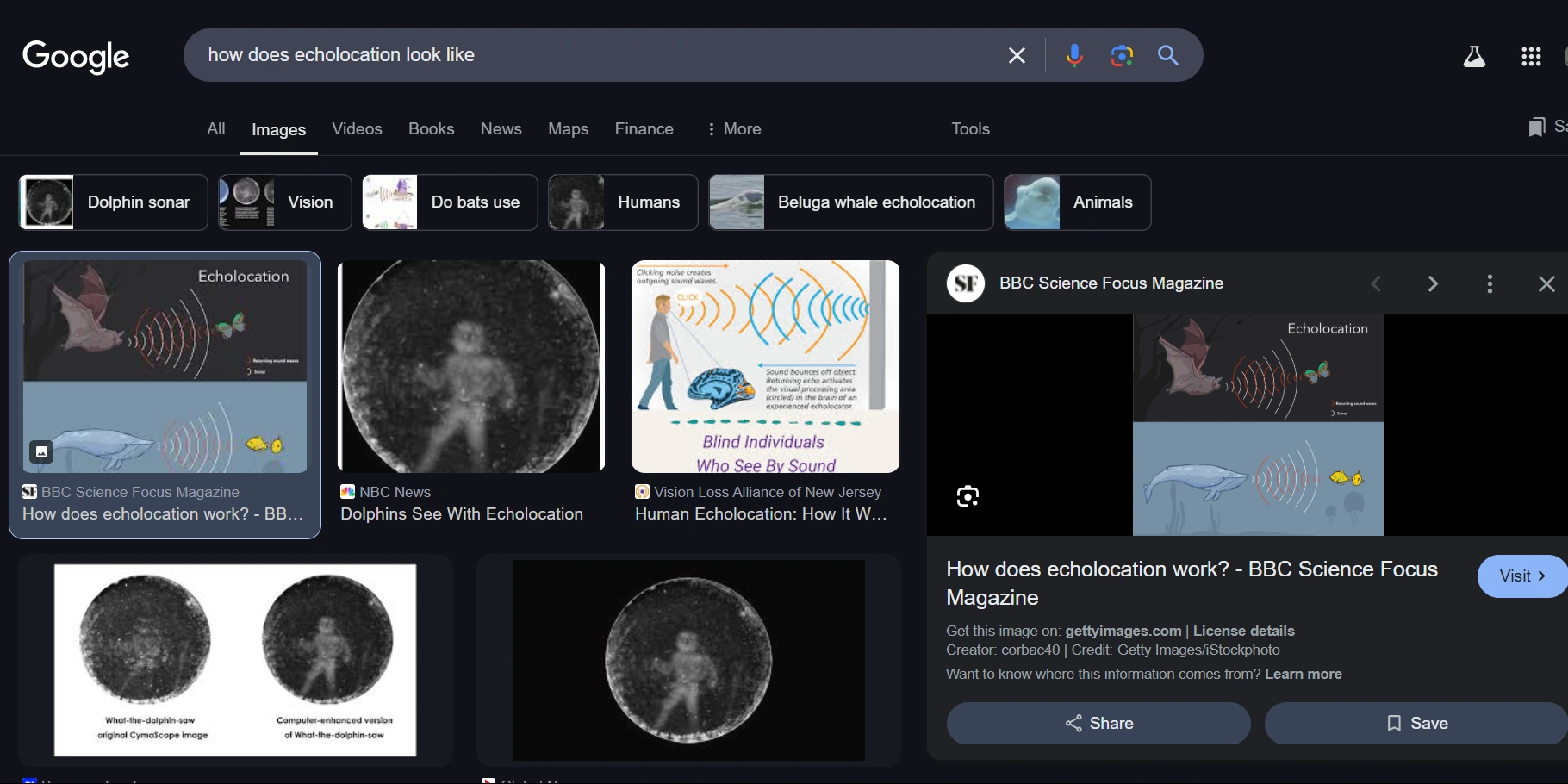Switch to the Videos tab
1568x784 pixels.
click(x=357, y=128)
